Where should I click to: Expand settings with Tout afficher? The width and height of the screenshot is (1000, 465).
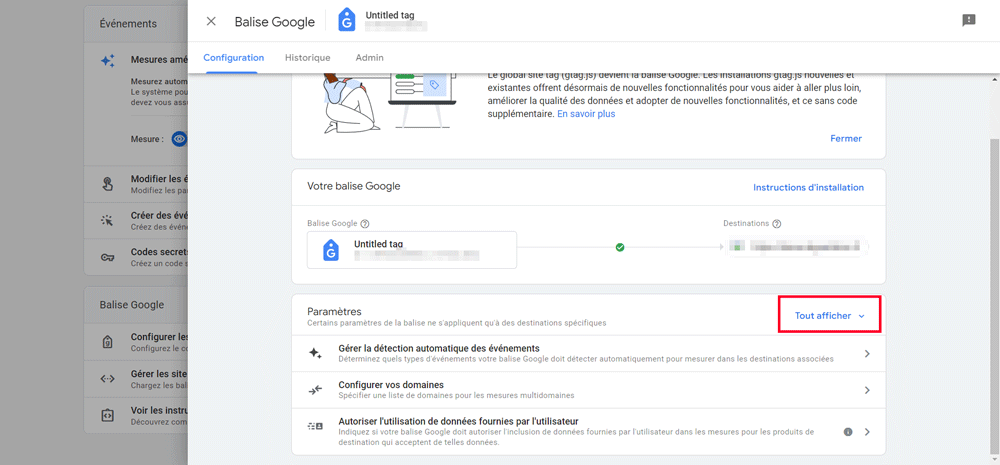pos(829,316)
